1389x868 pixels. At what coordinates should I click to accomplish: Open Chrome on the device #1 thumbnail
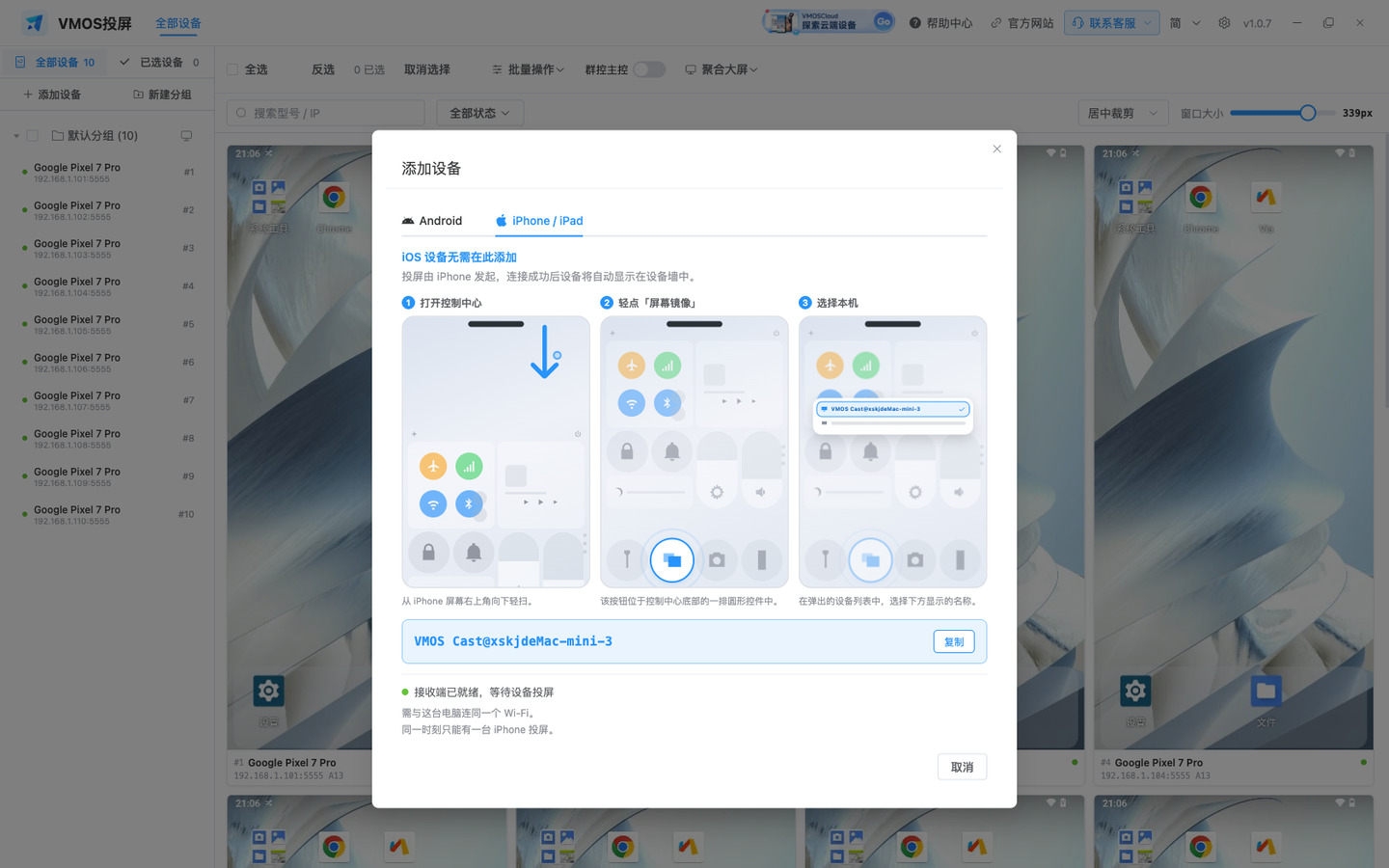334,198
